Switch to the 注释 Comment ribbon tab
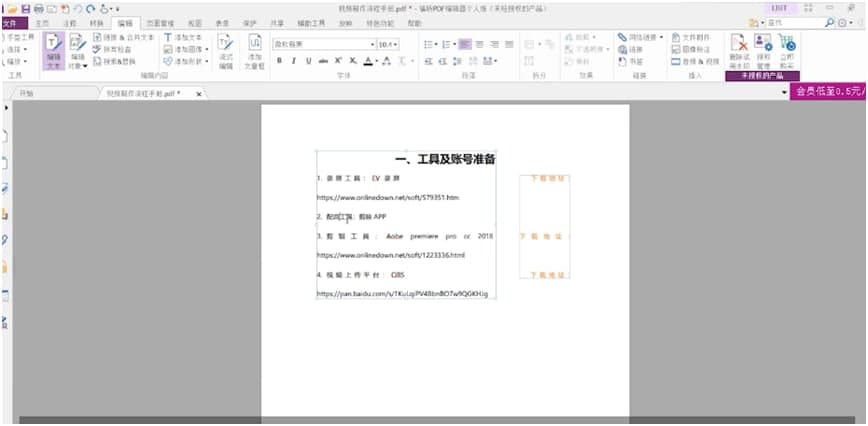 [x=69, y=24]
